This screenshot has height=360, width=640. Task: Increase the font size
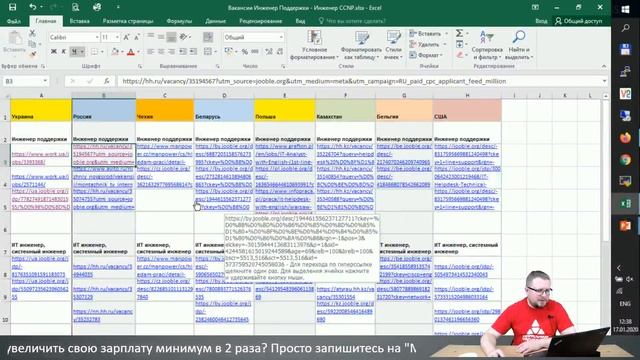click(126, 37)
